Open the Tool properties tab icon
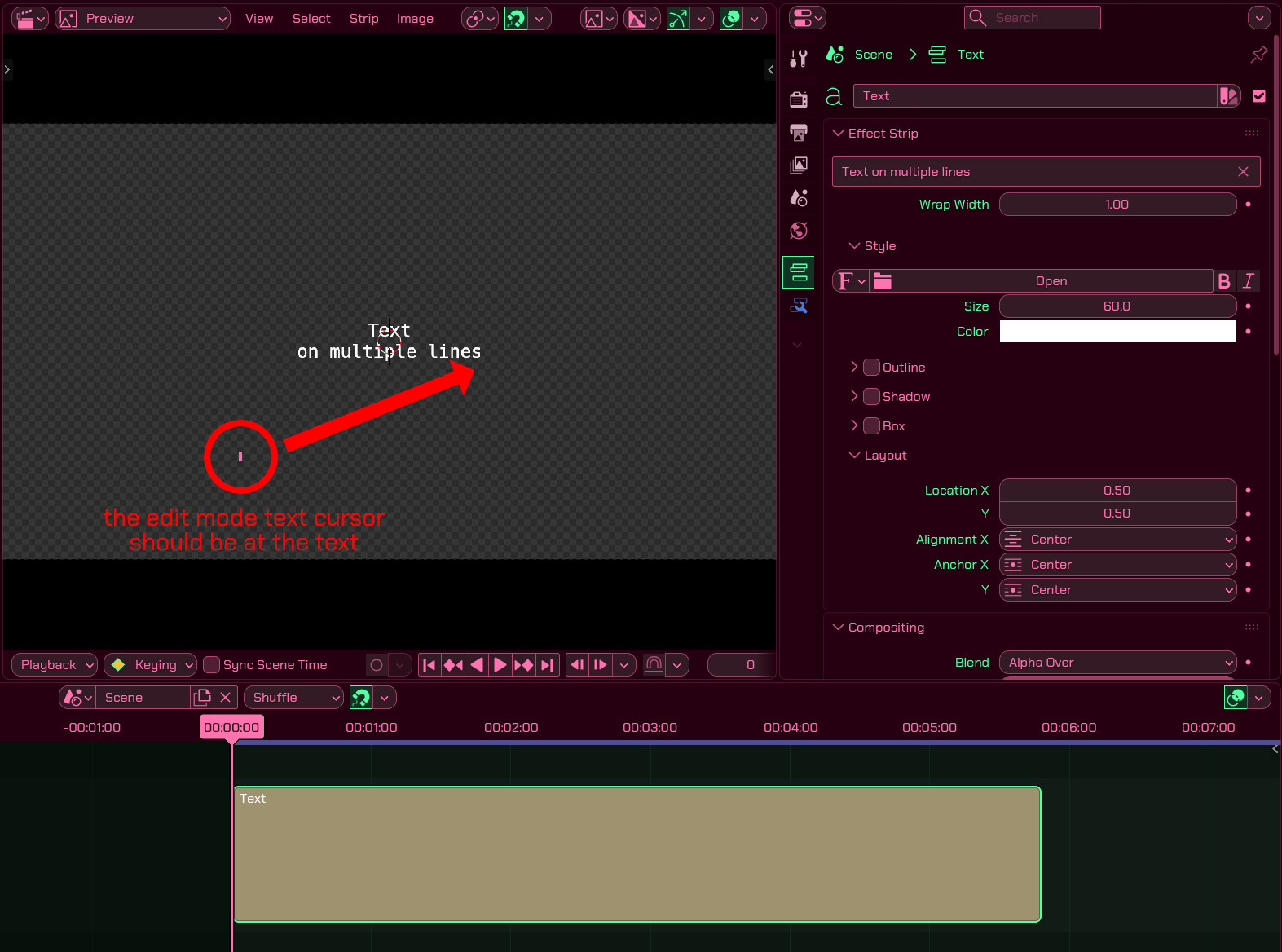 tap(799, 58)
